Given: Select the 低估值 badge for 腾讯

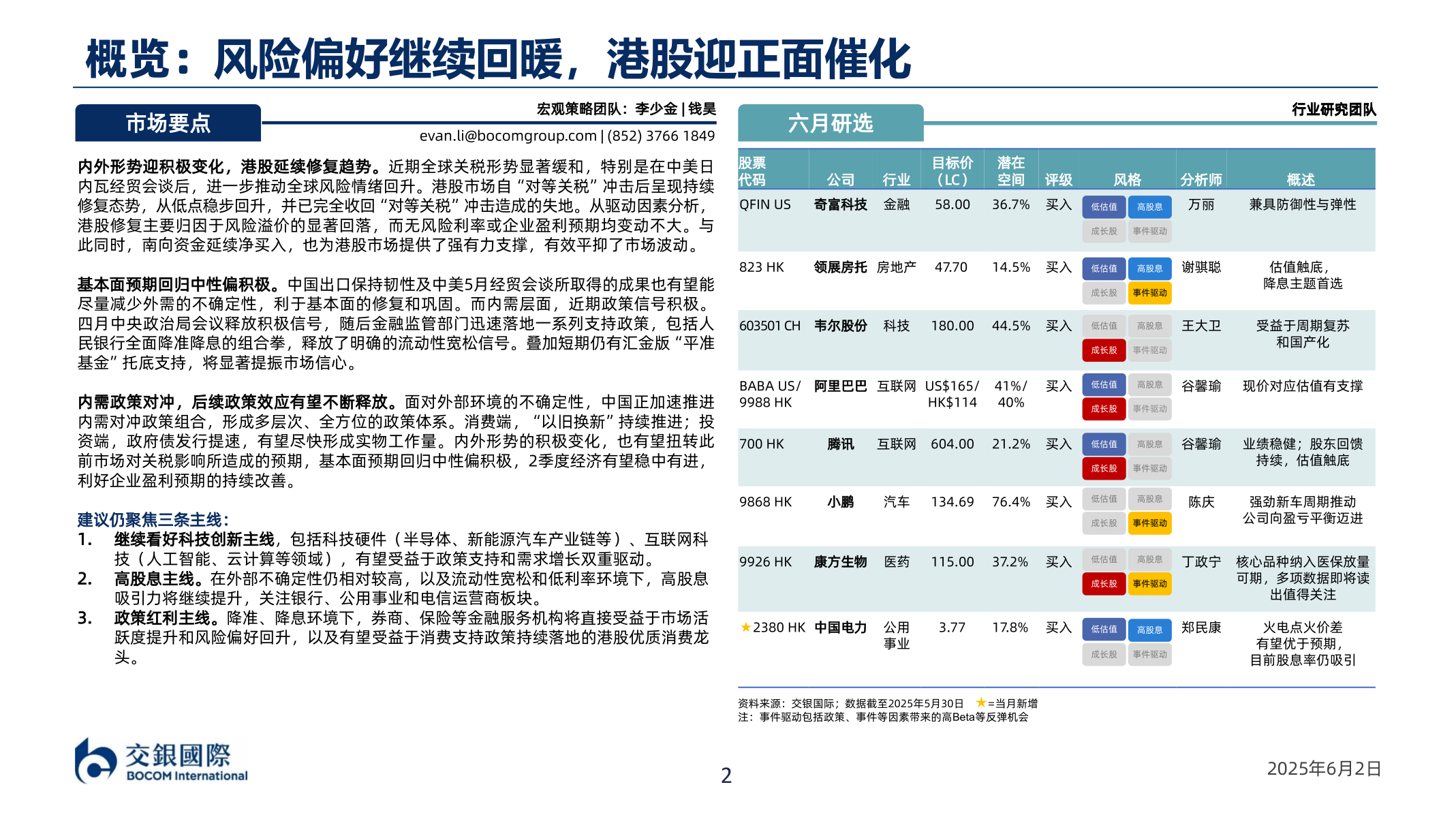Looking at the screenshot, I should coord(1104,444).
